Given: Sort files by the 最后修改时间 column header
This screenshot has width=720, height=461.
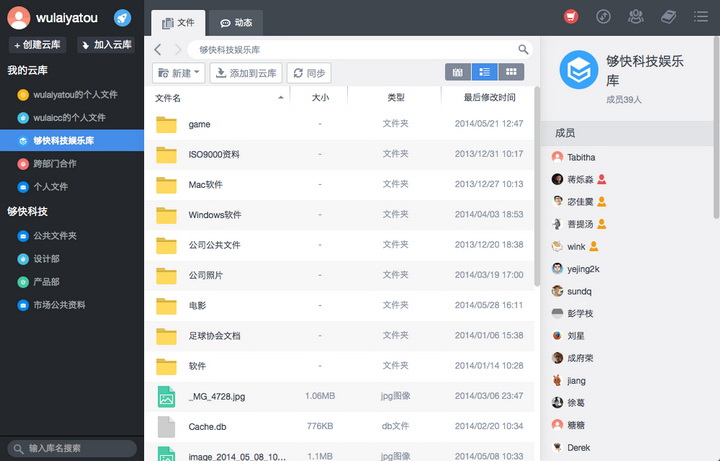Looking at the screenshot, I should pos(489,98).
